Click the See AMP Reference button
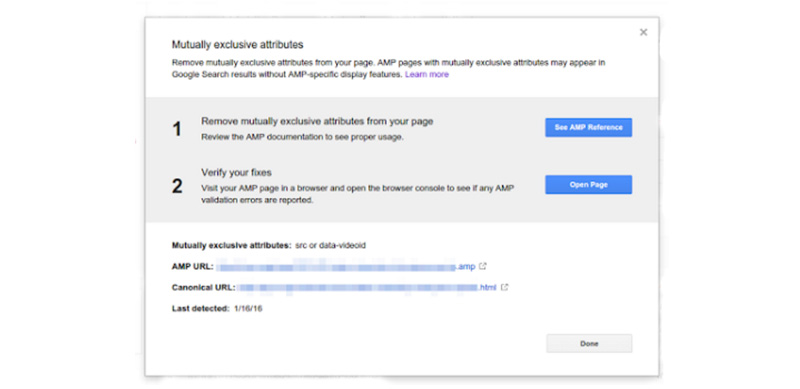This screenshot has width=800, height=389. pyautogui.click(x=588, y=128)
